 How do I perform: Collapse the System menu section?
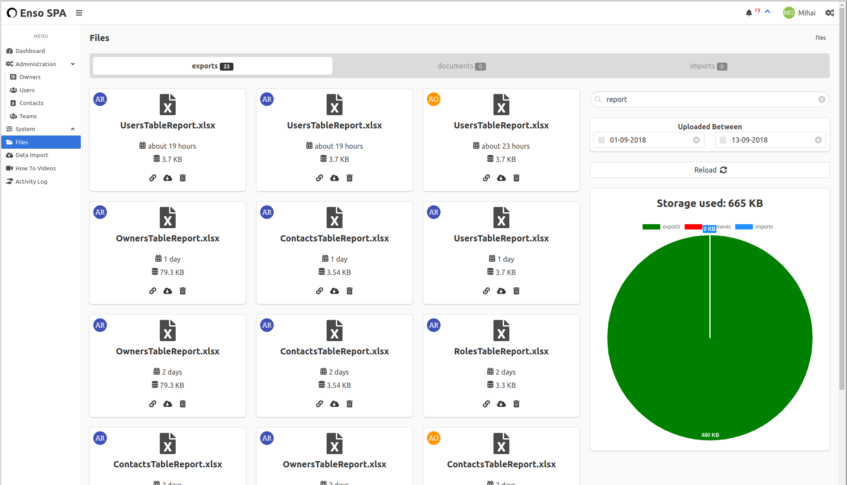pyautogui.click(x=41, y=129)
